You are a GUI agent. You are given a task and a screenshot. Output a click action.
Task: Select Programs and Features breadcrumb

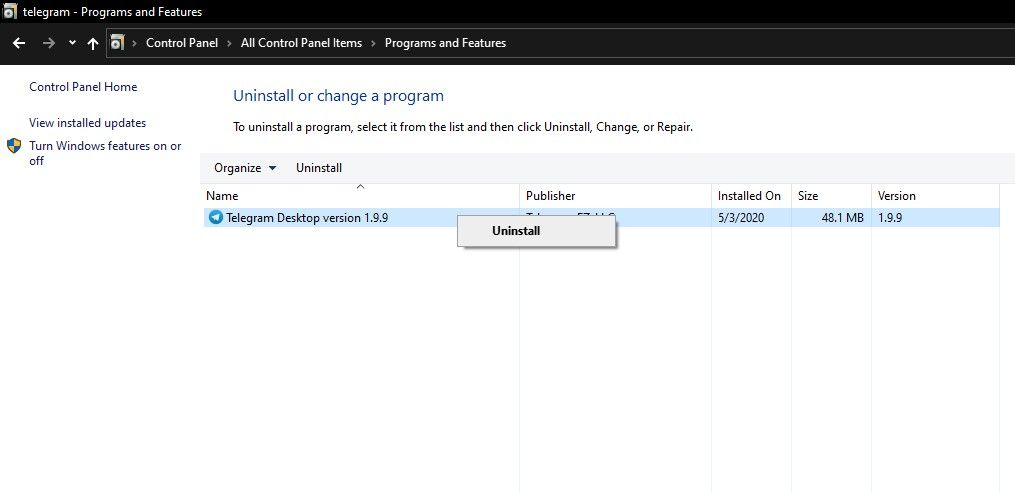(445, 43)
